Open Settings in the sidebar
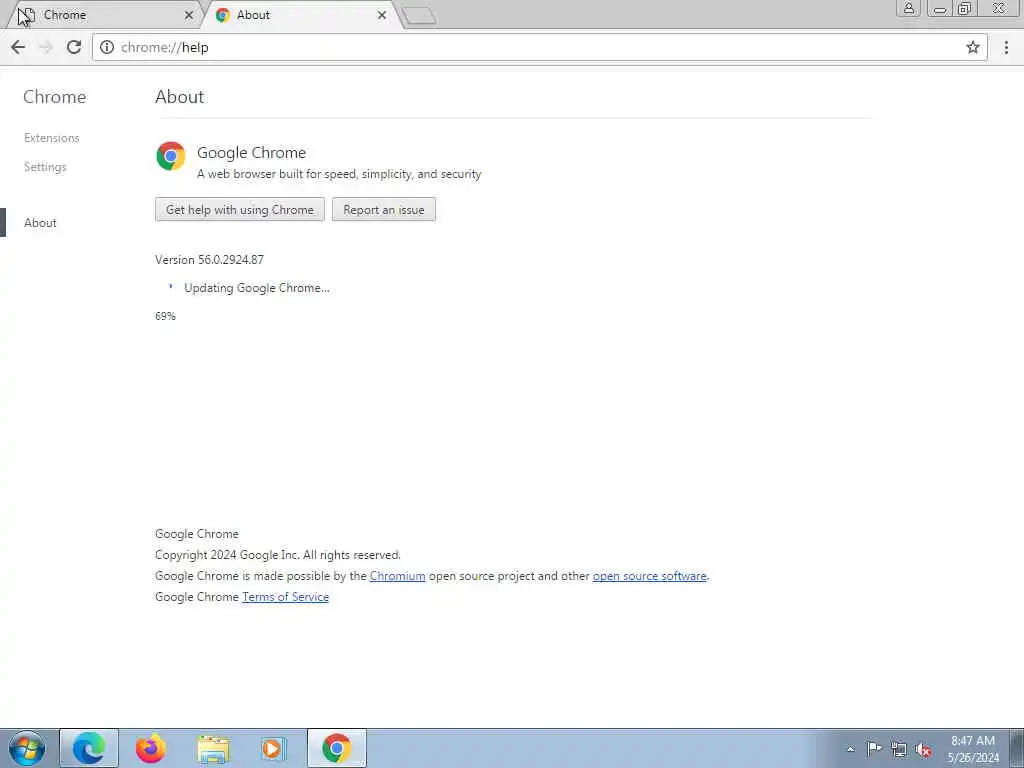The width and height of the screenshot is (1024, 768). (45, 167)
